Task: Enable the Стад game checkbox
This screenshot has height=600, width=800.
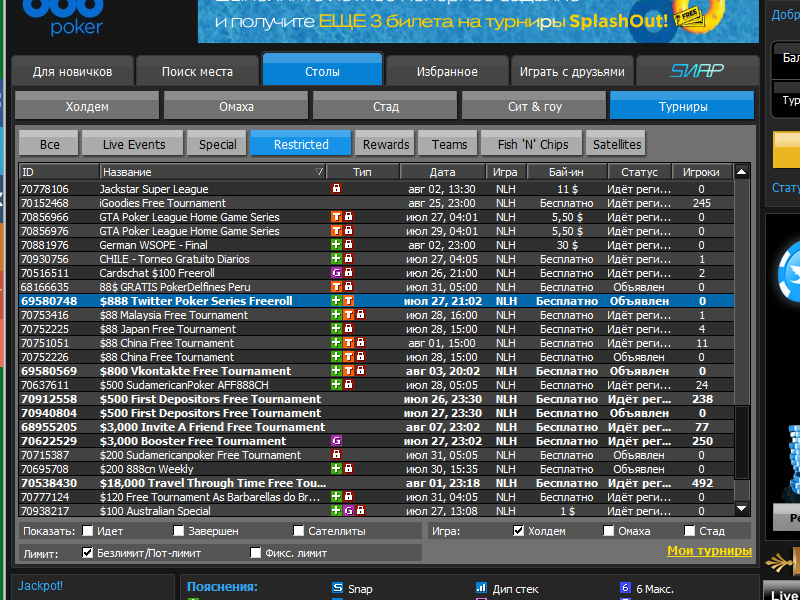Action: point(689,531)
